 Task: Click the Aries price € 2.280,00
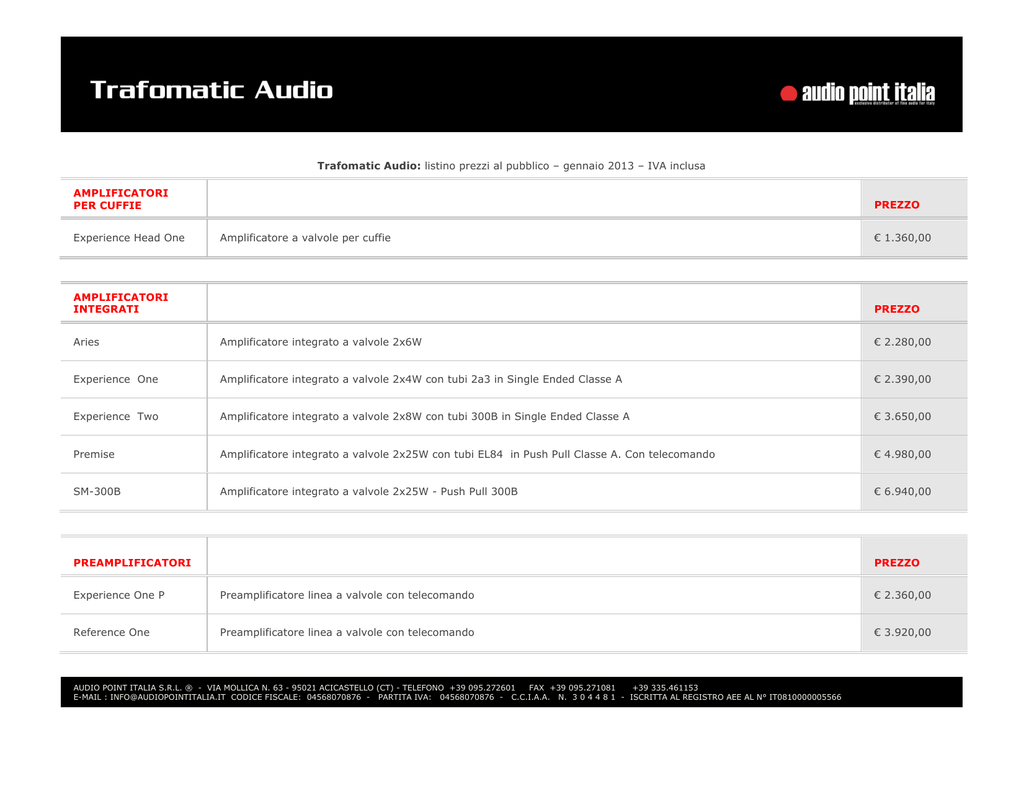[903, 342]
